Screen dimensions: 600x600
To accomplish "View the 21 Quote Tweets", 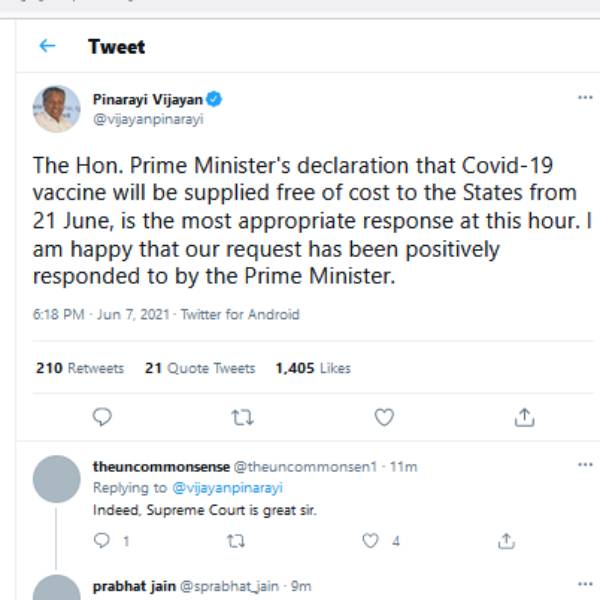I will coord(200,368).
